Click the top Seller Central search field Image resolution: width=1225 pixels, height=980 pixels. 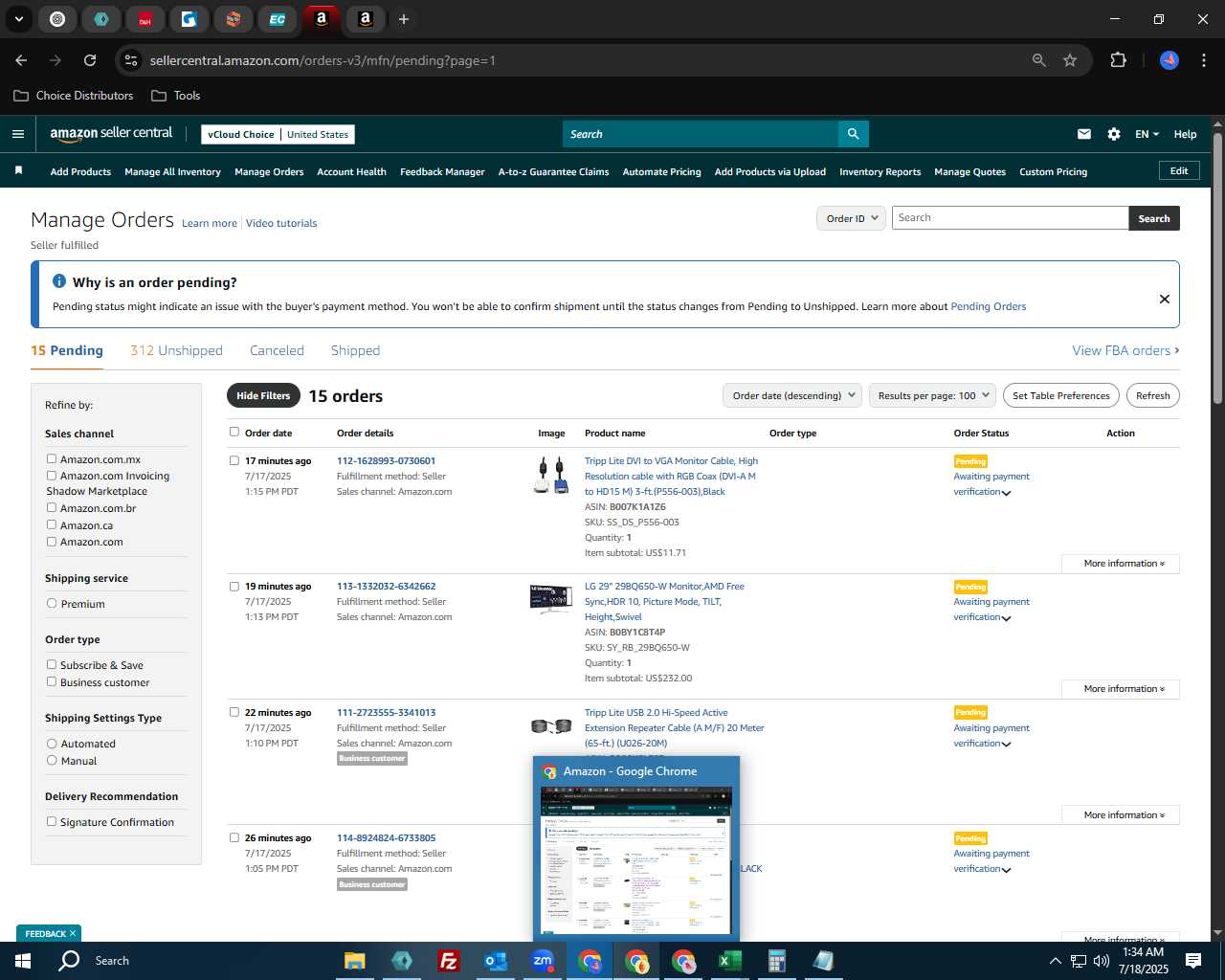click(x=700, y=134)
